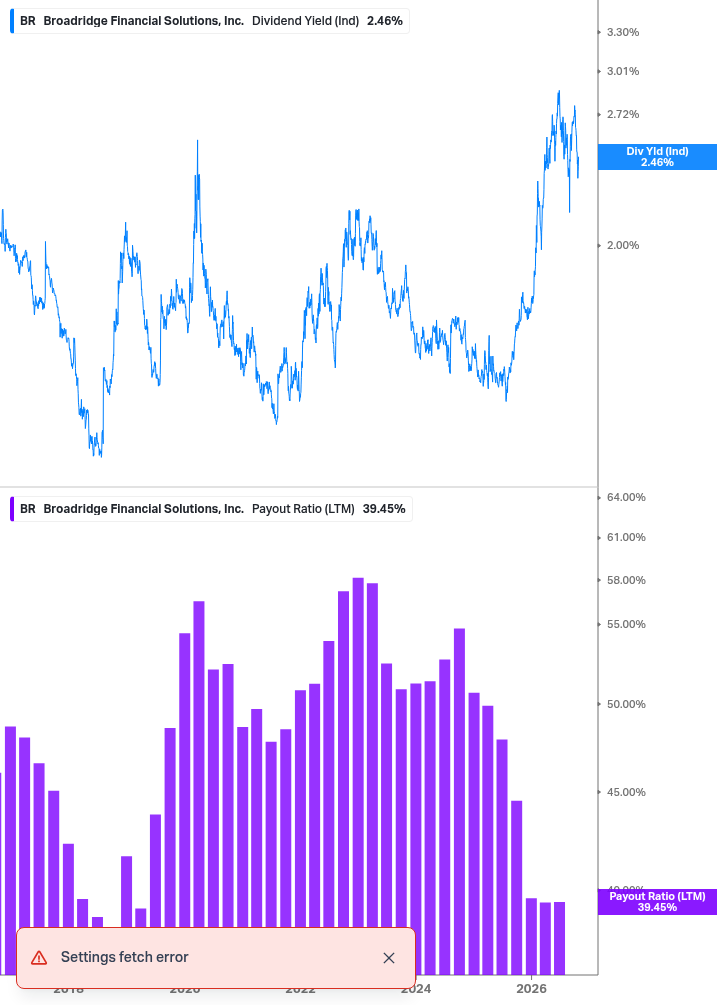717x1005 pixels.
Task: Click the 3.30% label on yield axis
Action: coord(623,32)
